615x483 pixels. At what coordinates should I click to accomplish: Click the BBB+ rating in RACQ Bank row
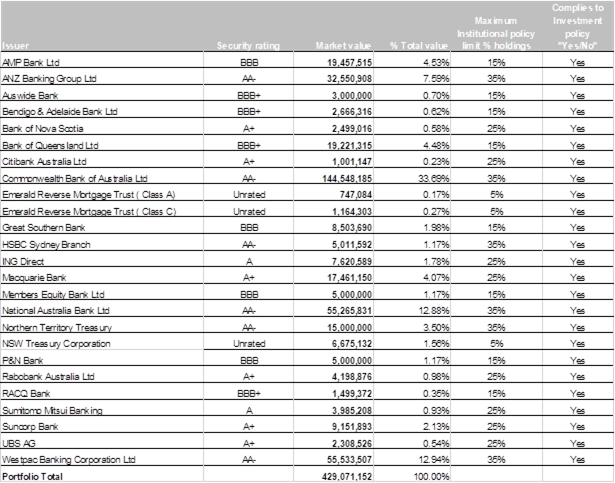pos(249,394)
